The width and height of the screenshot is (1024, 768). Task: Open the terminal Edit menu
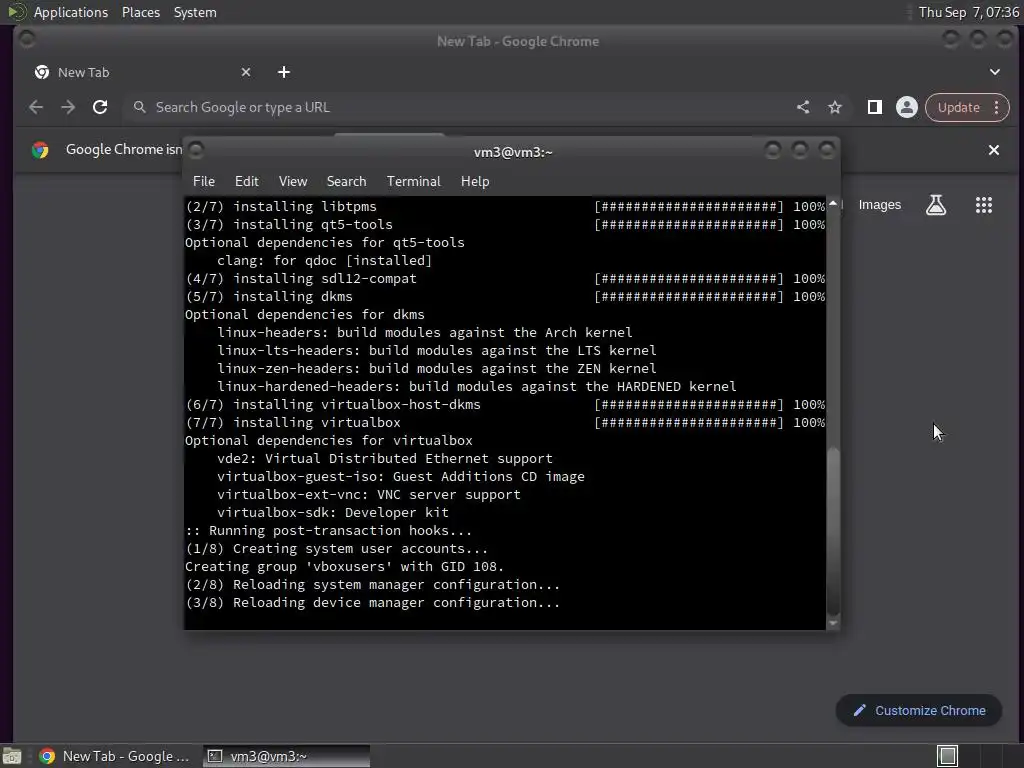[246, 182]
